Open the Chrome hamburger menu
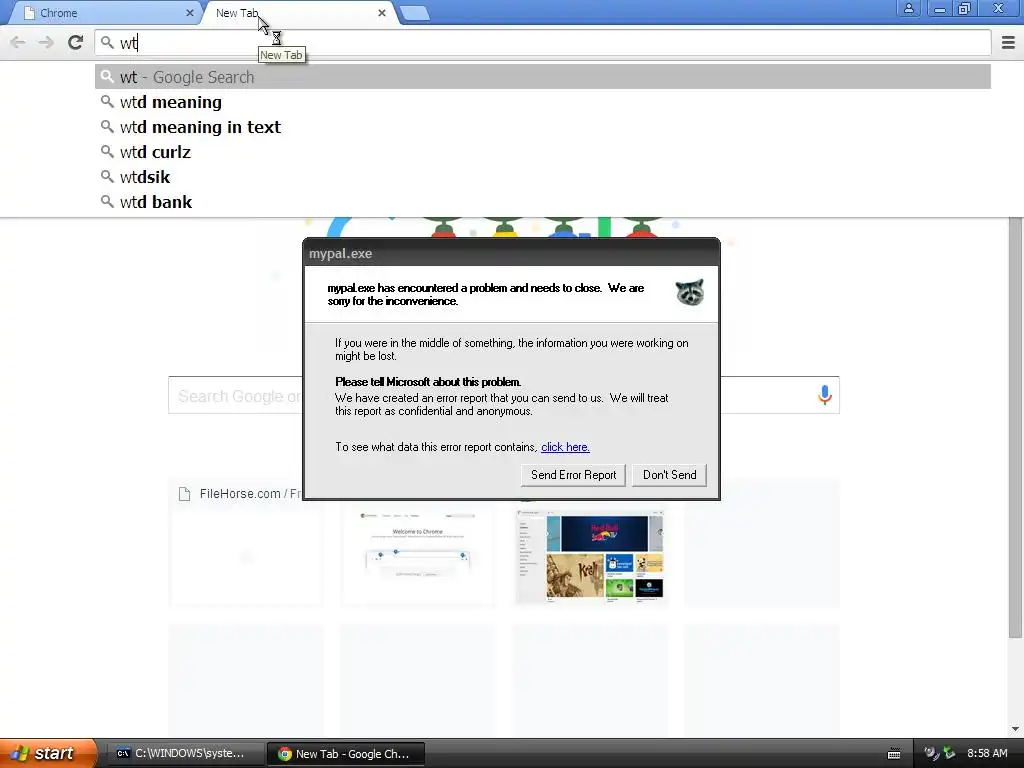1024x768 pixels. tap(1008, 42)
